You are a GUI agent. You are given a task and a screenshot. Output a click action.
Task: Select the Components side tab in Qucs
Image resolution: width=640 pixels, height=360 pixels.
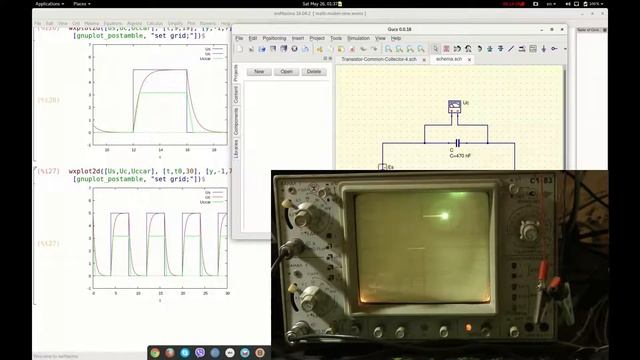pos(236,122)
